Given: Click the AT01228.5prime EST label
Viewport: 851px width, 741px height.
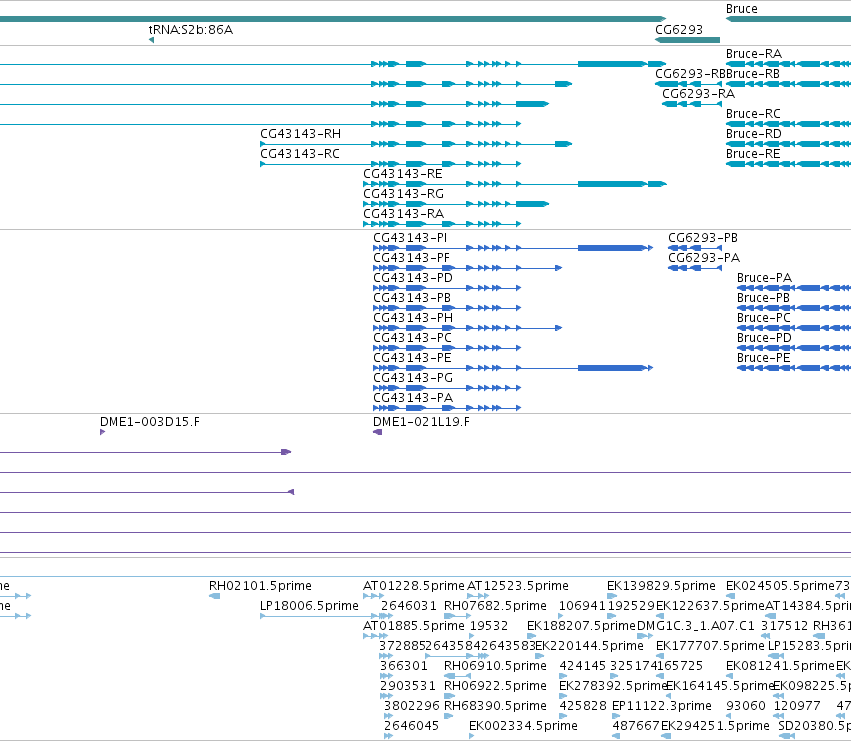Looking at the screenshot, I should pos(414,586).
